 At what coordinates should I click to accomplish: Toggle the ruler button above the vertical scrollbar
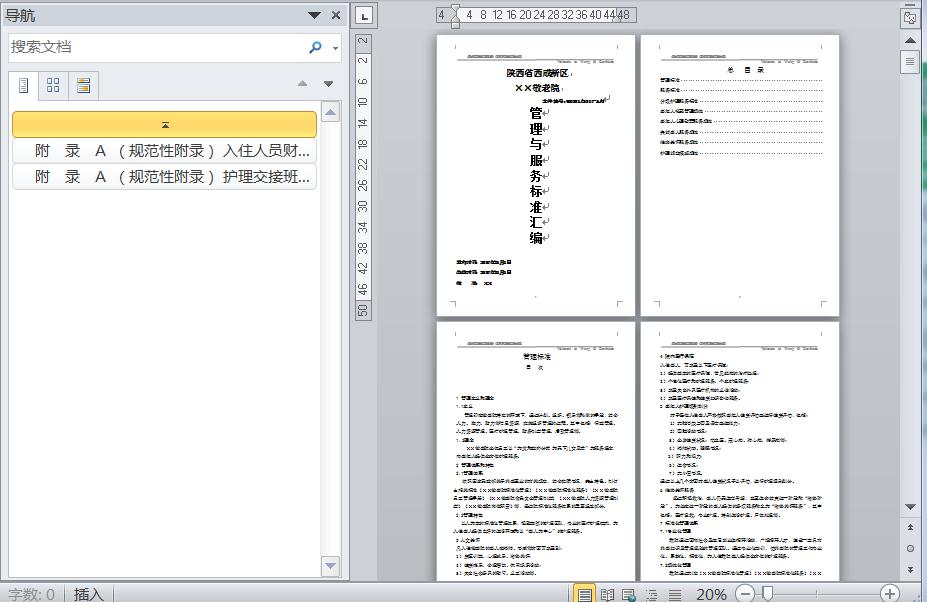(909, 17)
